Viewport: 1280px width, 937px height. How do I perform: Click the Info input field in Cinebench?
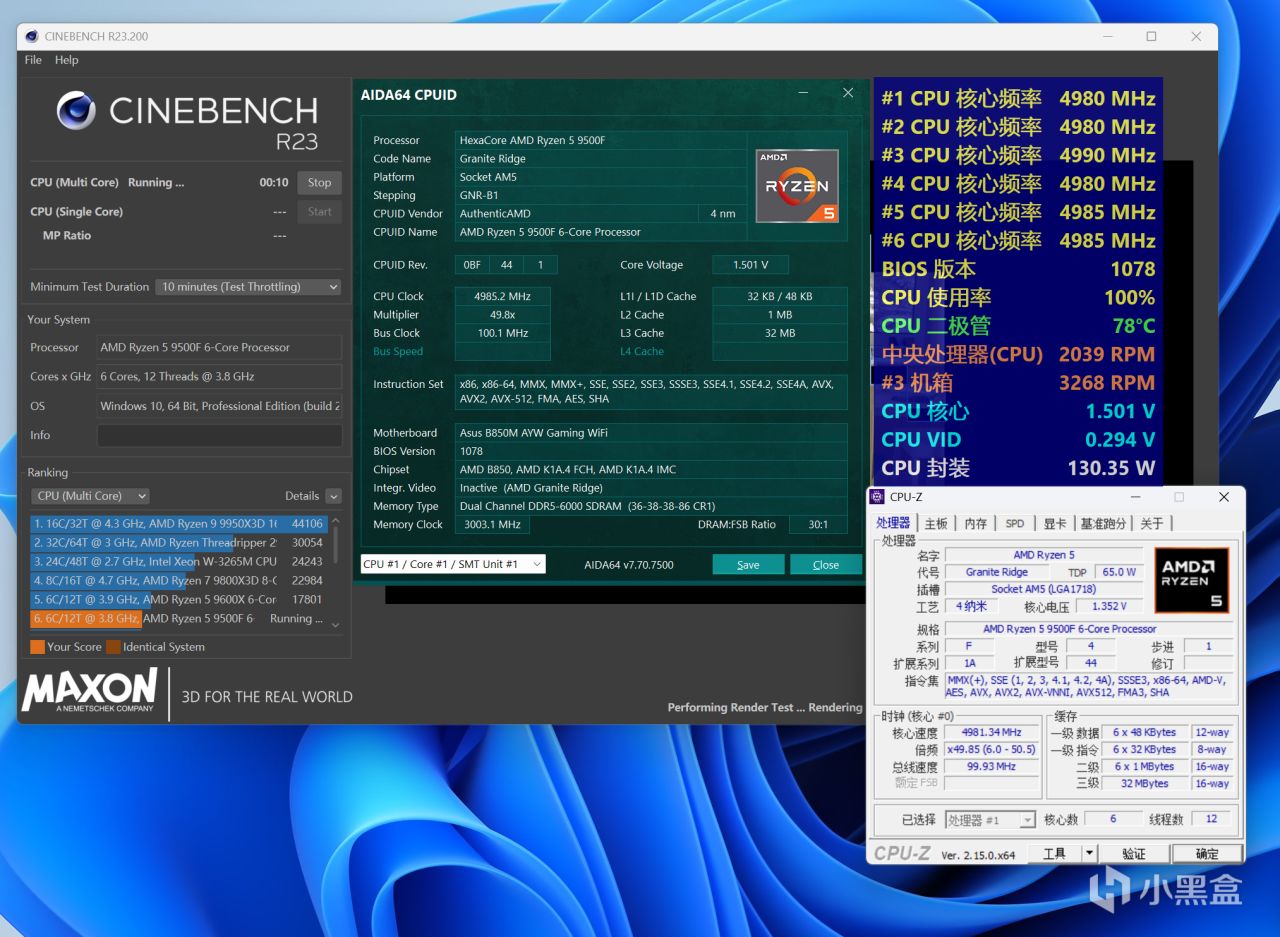point(219,435)
